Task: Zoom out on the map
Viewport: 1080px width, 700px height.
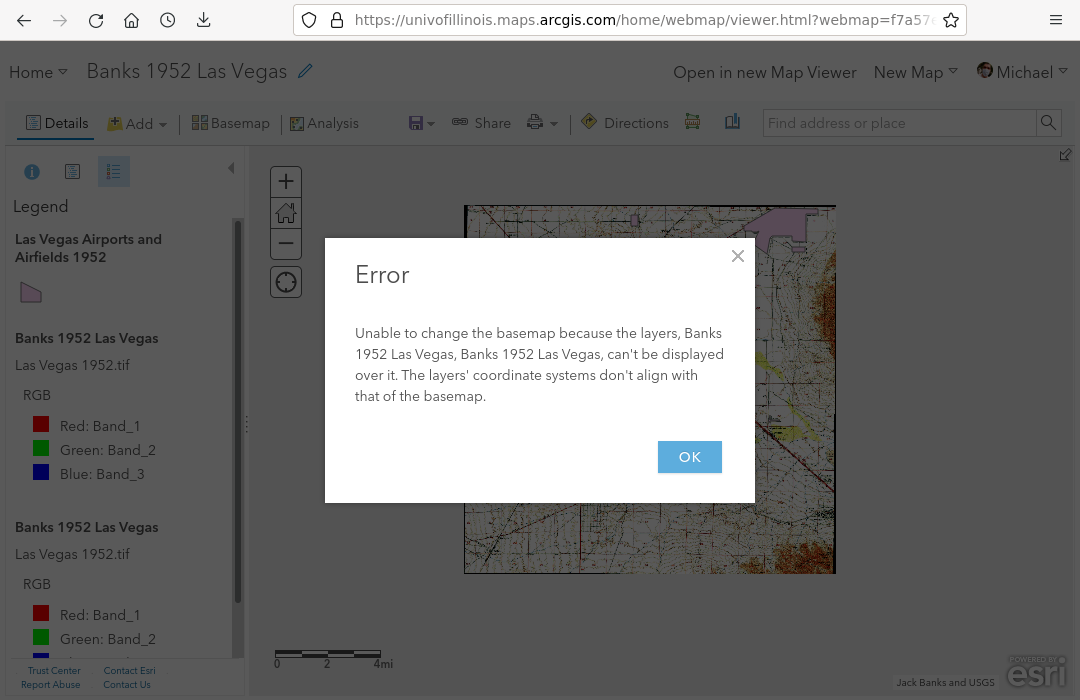Action: click(x=286, y=243)
